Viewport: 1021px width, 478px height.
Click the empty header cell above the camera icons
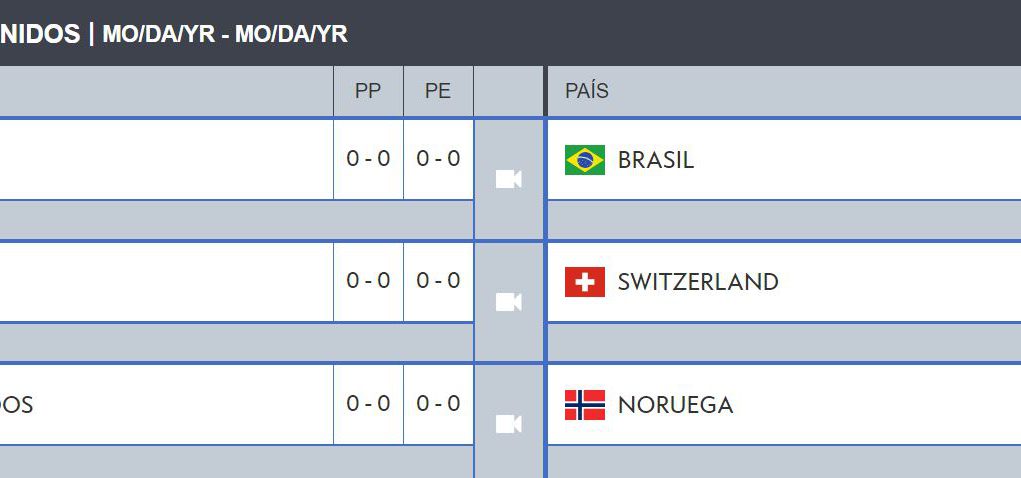pos(509,91)
